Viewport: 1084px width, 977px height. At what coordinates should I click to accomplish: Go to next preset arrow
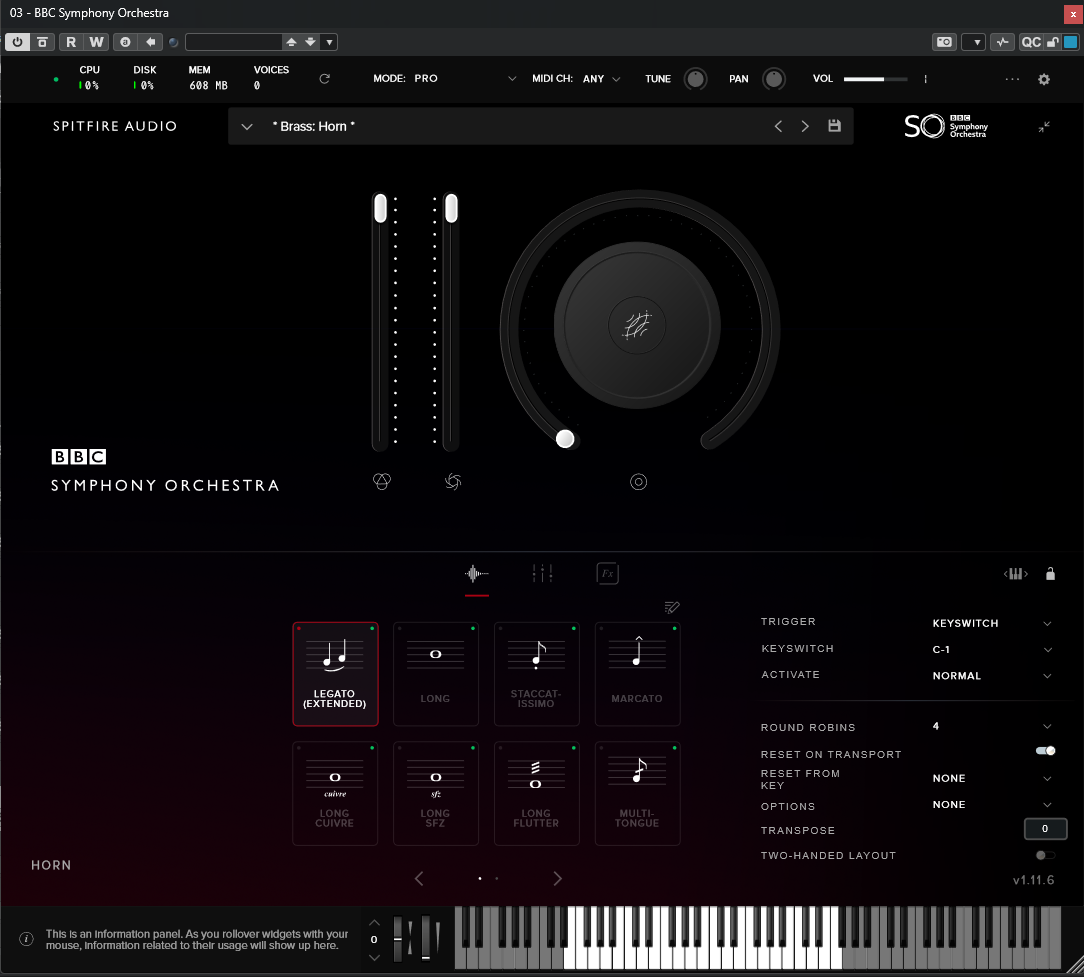pos(805,127)
